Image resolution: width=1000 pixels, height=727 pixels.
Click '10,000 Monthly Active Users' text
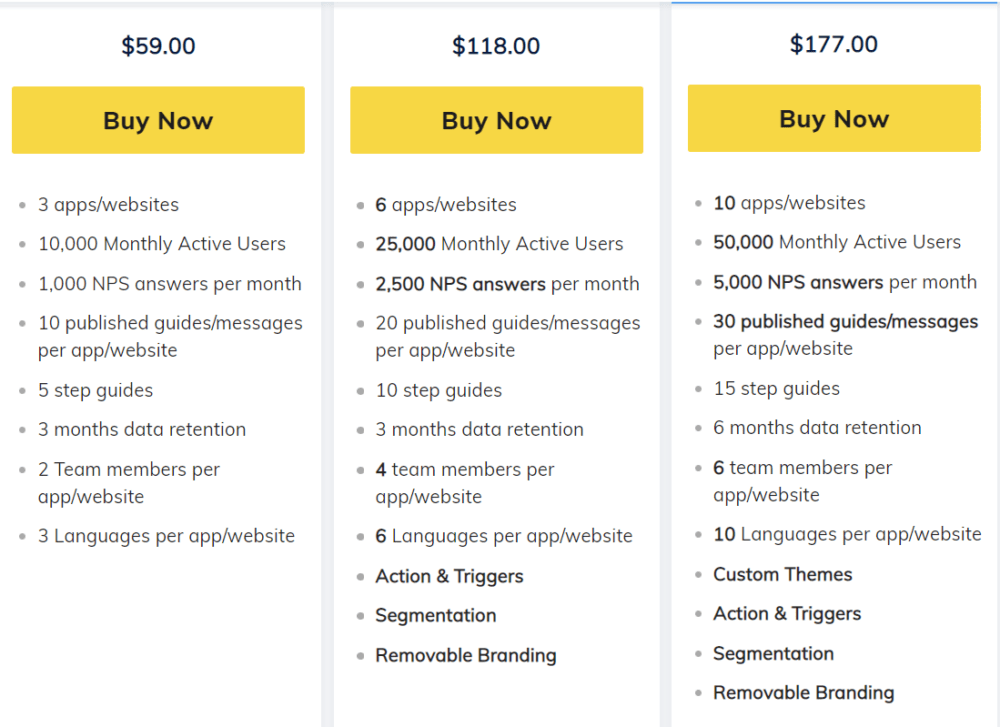coord(162,244)
